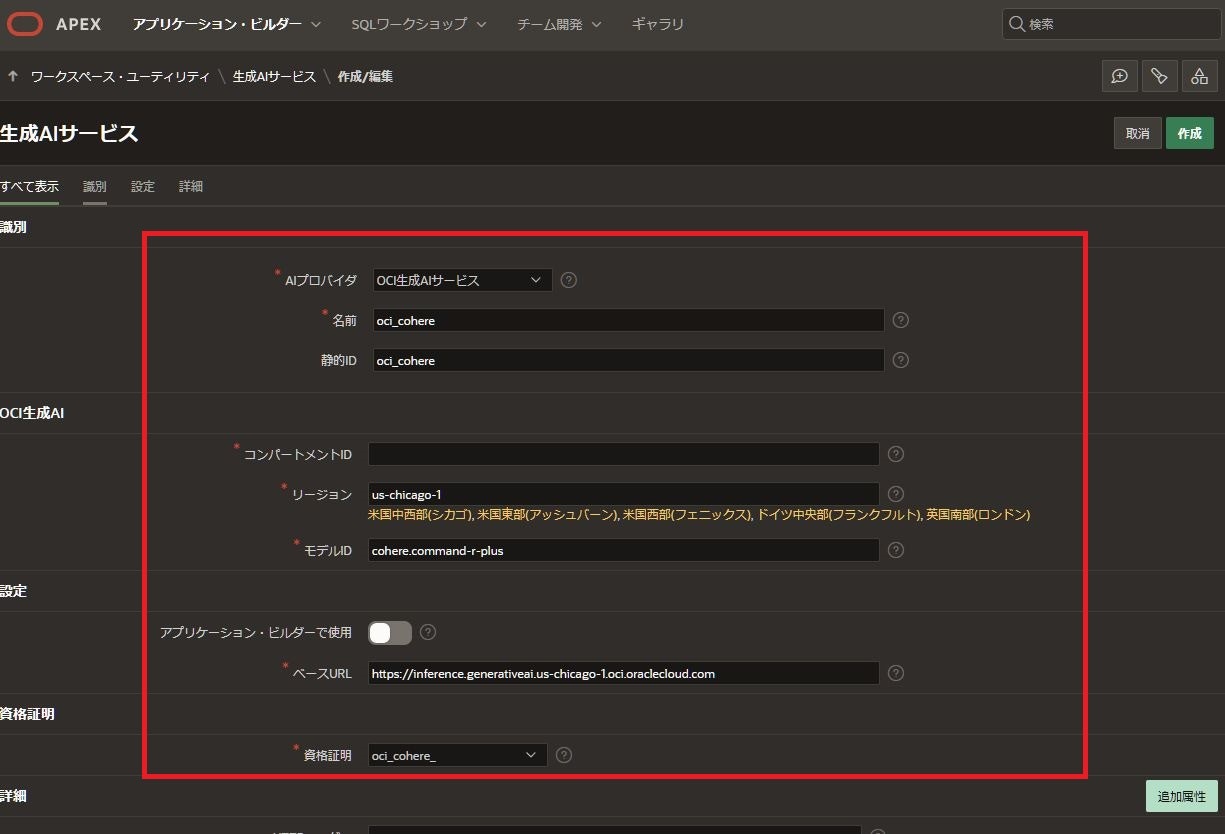Focus the 静的ID input field

(628, 360)
